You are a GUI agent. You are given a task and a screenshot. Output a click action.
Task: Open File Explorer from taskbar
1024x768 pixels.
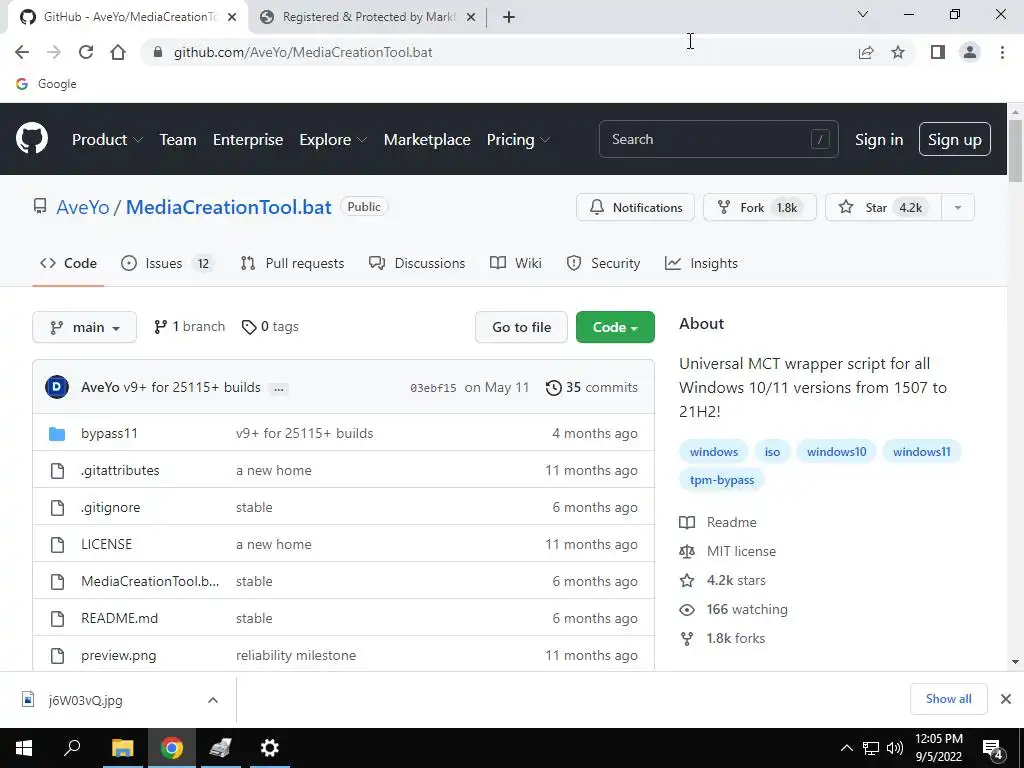pos(122,748)
